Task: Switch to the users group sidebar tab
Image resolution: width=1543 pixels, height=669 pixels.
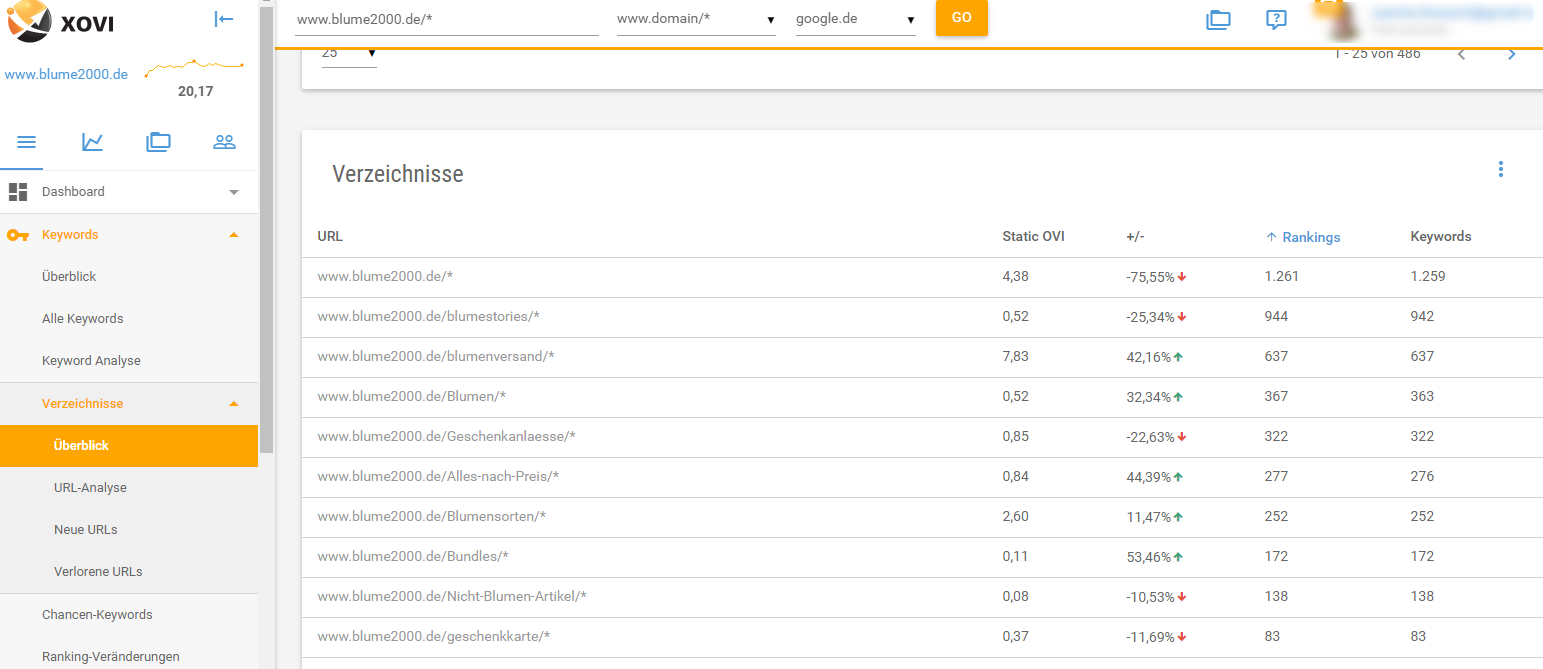Action: (x=224, y=142)
